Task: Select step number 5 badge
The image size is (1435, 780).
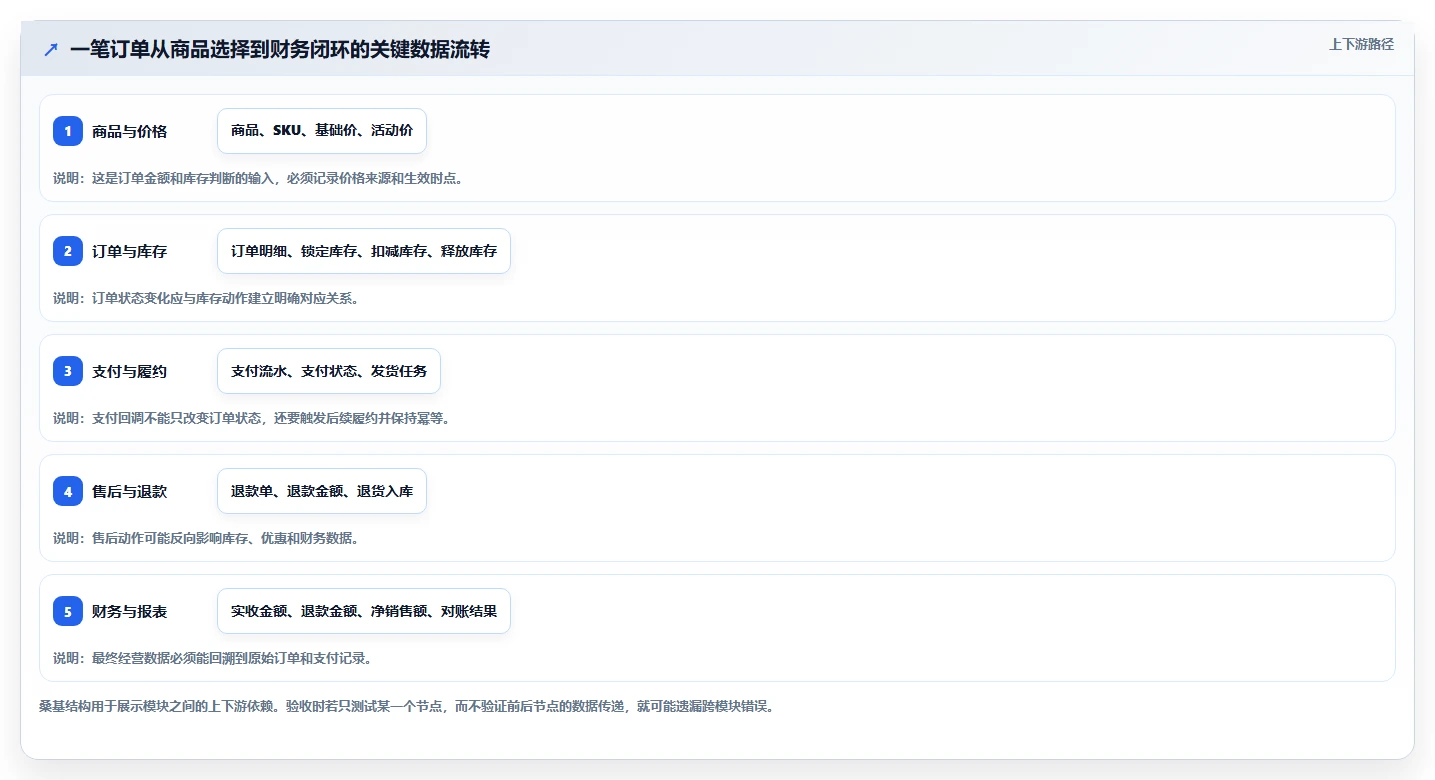Action: 68,611
